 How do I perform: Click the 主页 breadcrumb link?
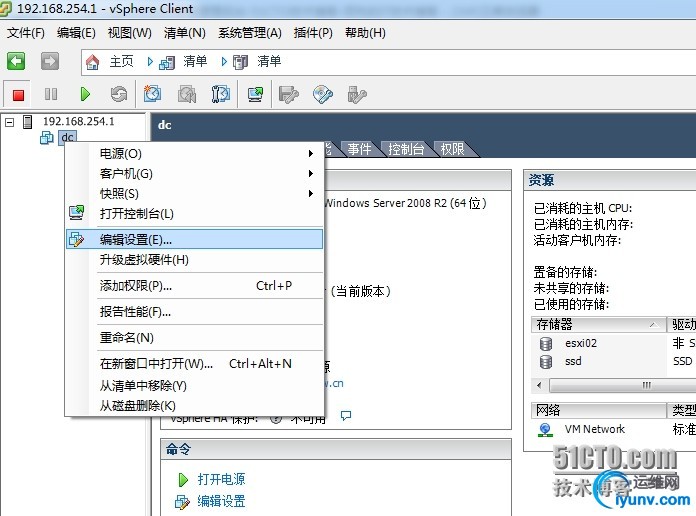click(x=122, y=62)
